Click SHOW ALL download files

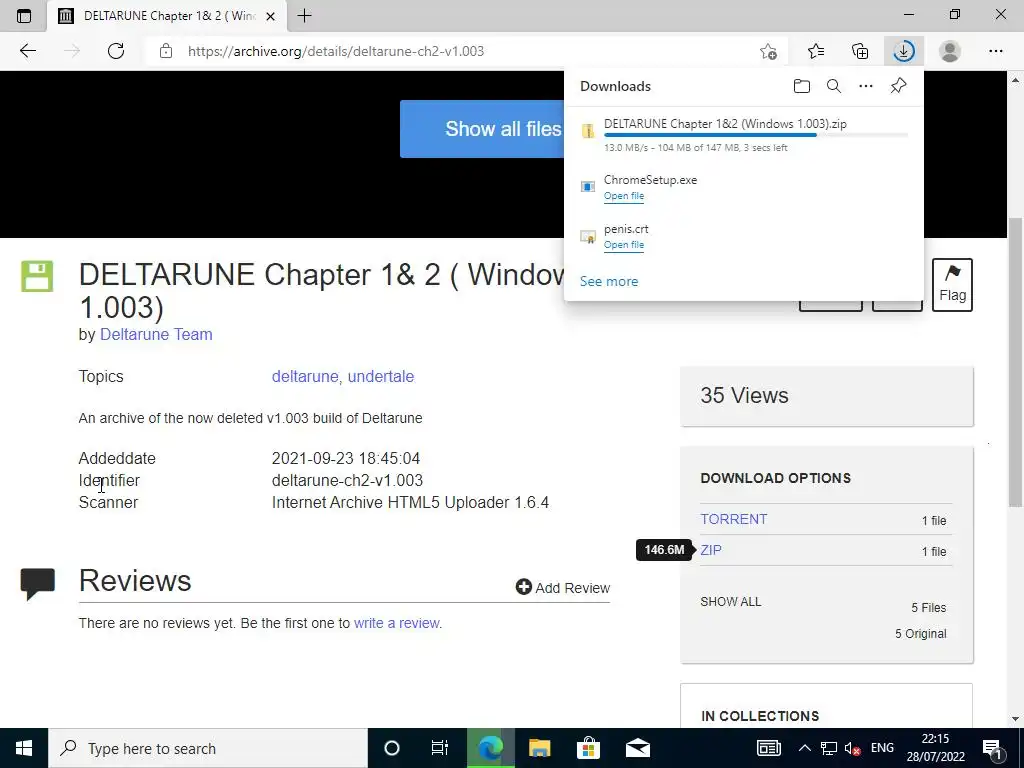pos(731,601)
